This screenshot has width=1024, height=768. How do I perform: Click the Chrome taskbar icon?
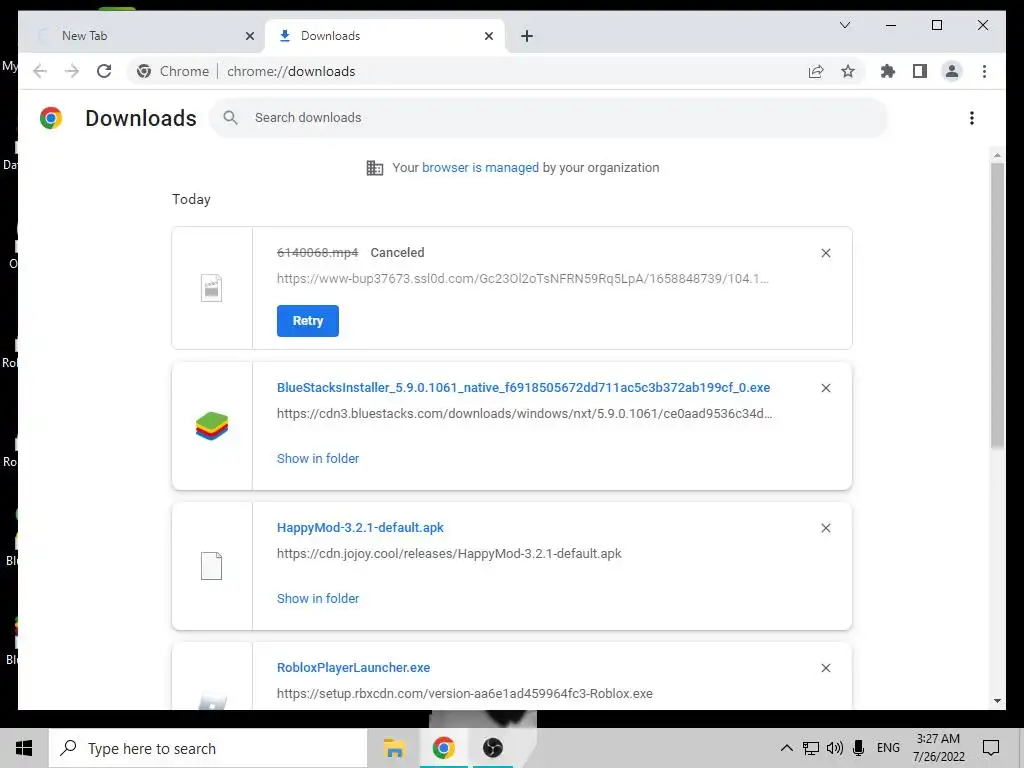(443, 748)
